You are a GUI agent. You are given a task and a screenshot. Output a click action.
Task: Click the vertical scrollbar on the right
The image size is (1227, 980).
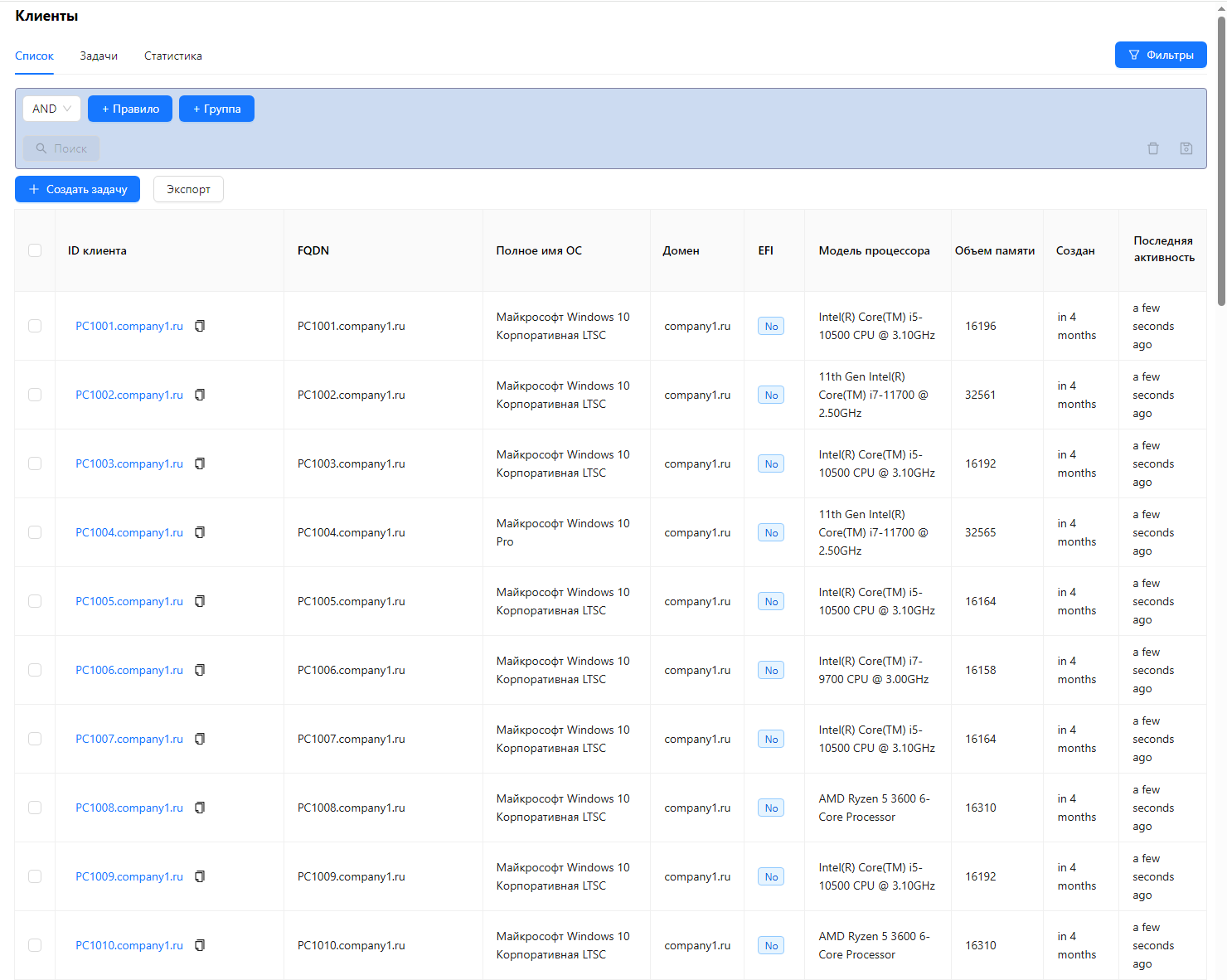1221,166
